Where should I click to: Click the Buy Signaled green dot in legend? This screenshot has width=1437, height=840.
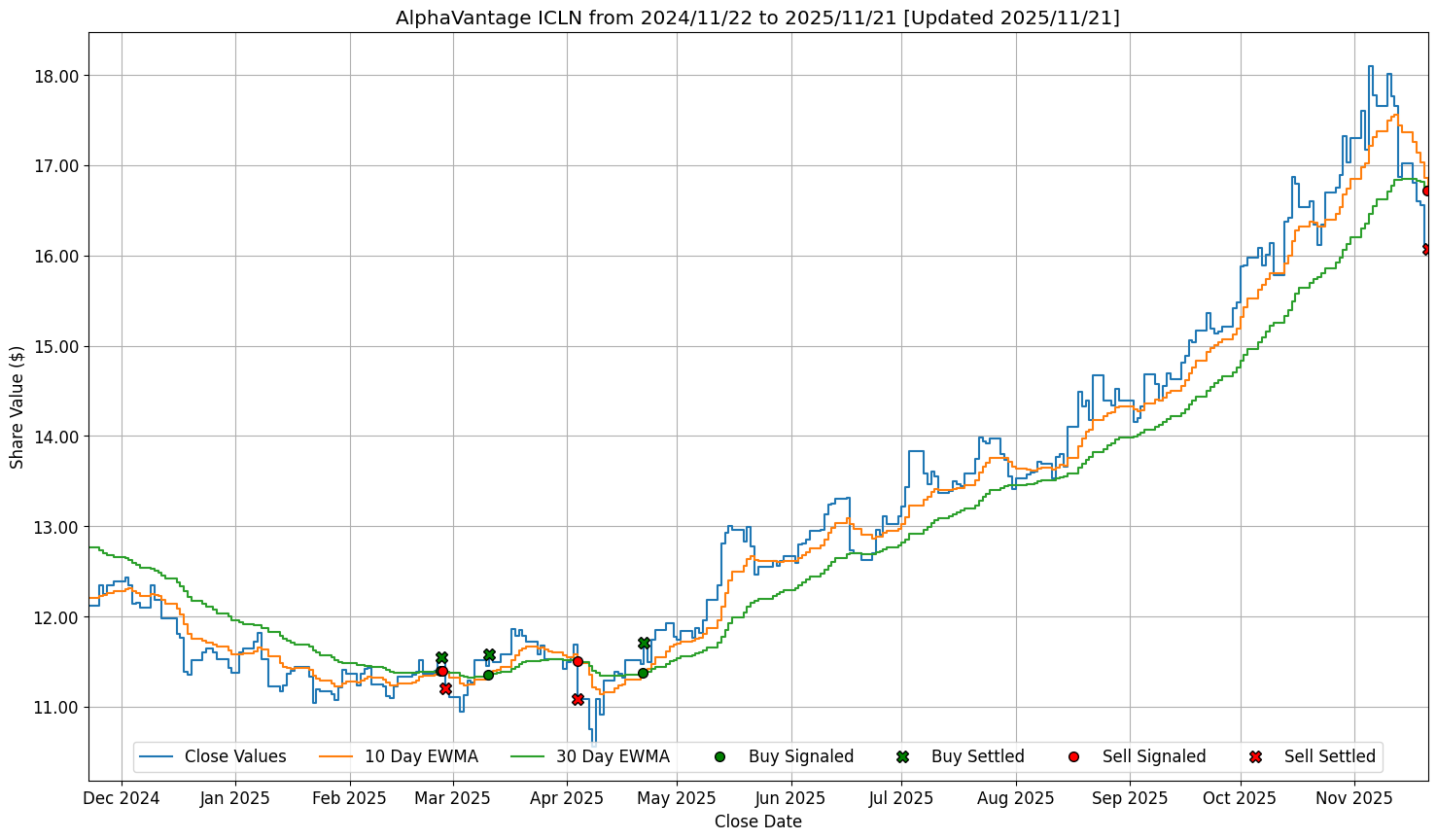[x=719, y=756]
